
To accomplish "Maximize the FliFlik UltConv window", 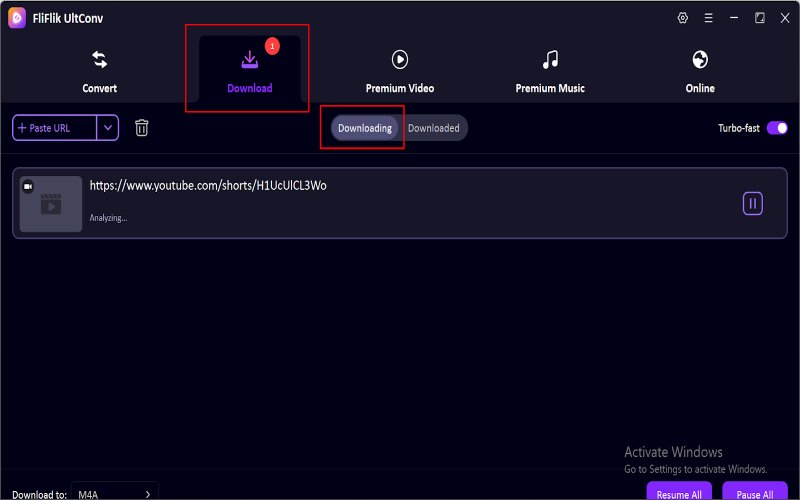I will click(760, 18).
